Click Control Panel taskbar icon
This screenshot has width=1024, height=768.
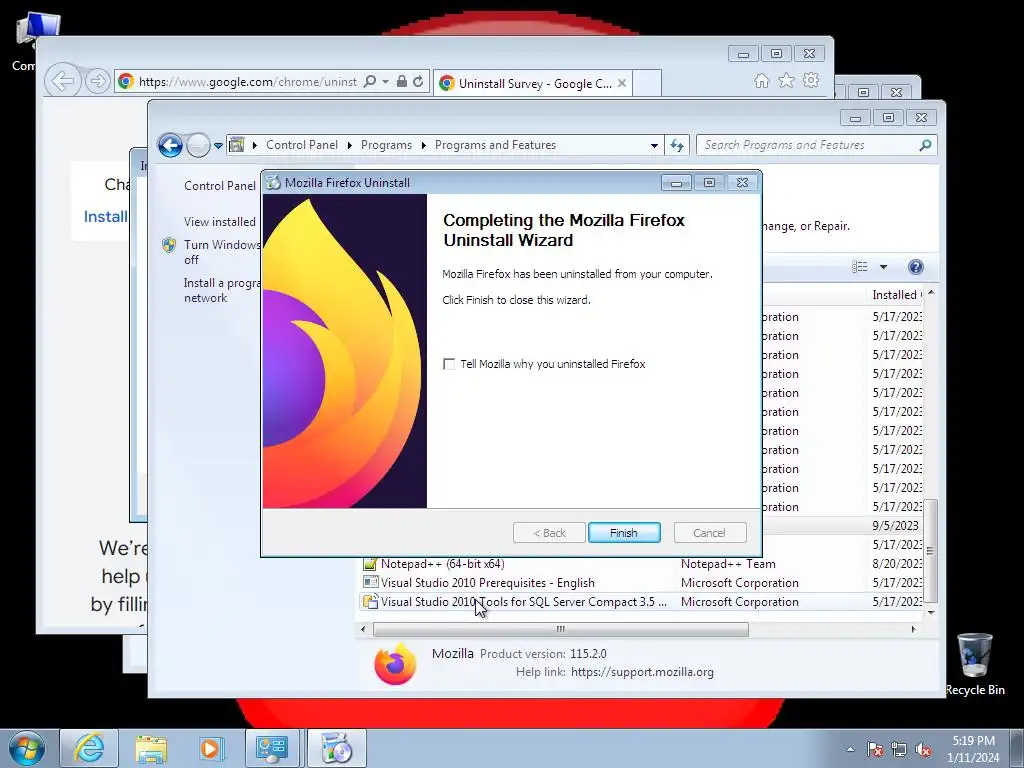tap(272, 748)
